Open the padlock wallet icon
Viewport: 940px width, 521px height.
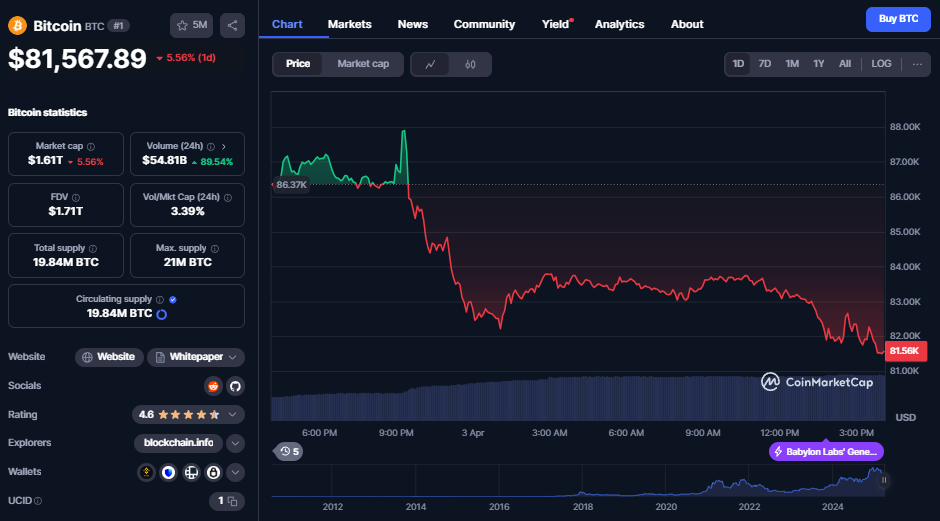pos(213,472)
